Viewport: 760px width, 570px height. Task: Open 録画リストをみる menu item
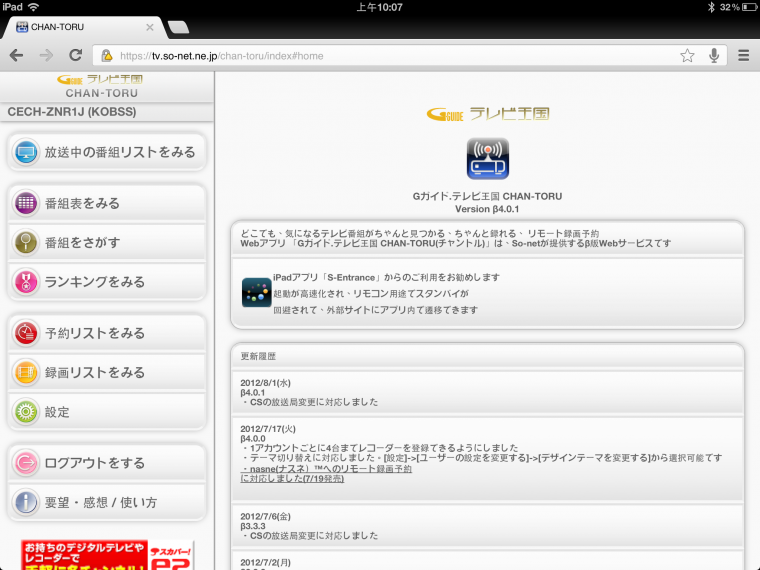pyautogui.click(x=107, y=372)
